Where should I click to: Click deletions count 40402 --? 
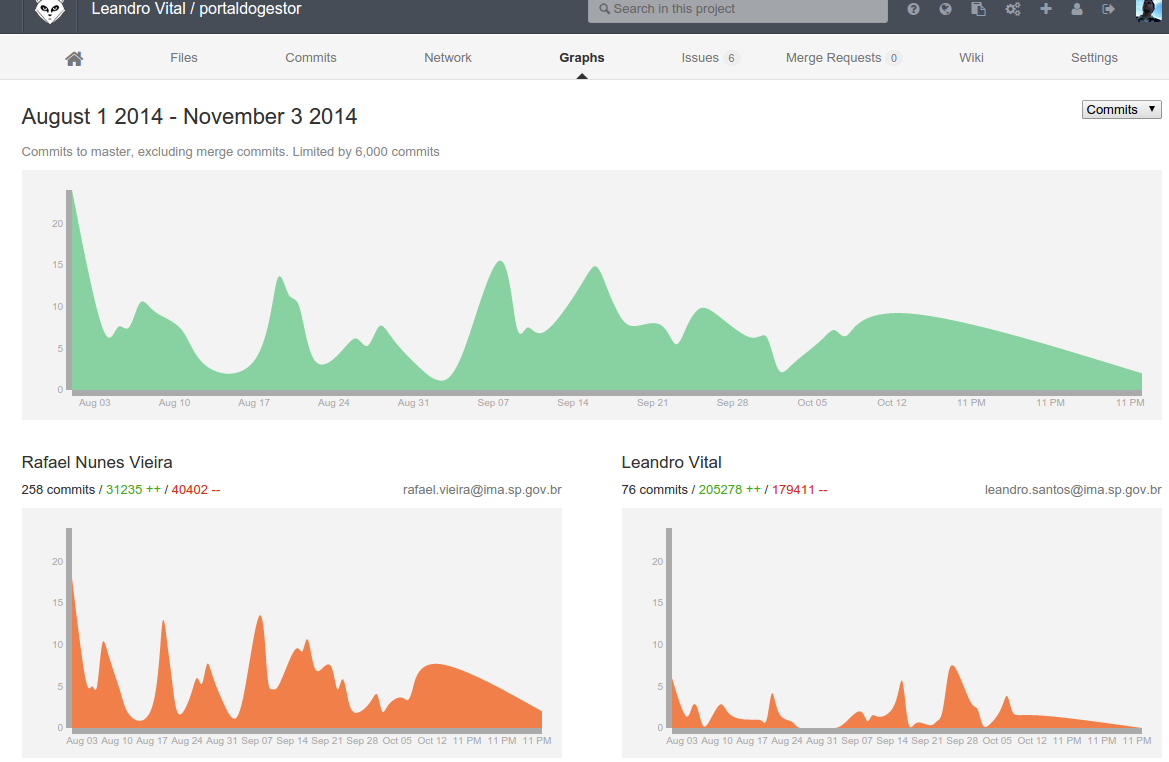click(195, 490)
